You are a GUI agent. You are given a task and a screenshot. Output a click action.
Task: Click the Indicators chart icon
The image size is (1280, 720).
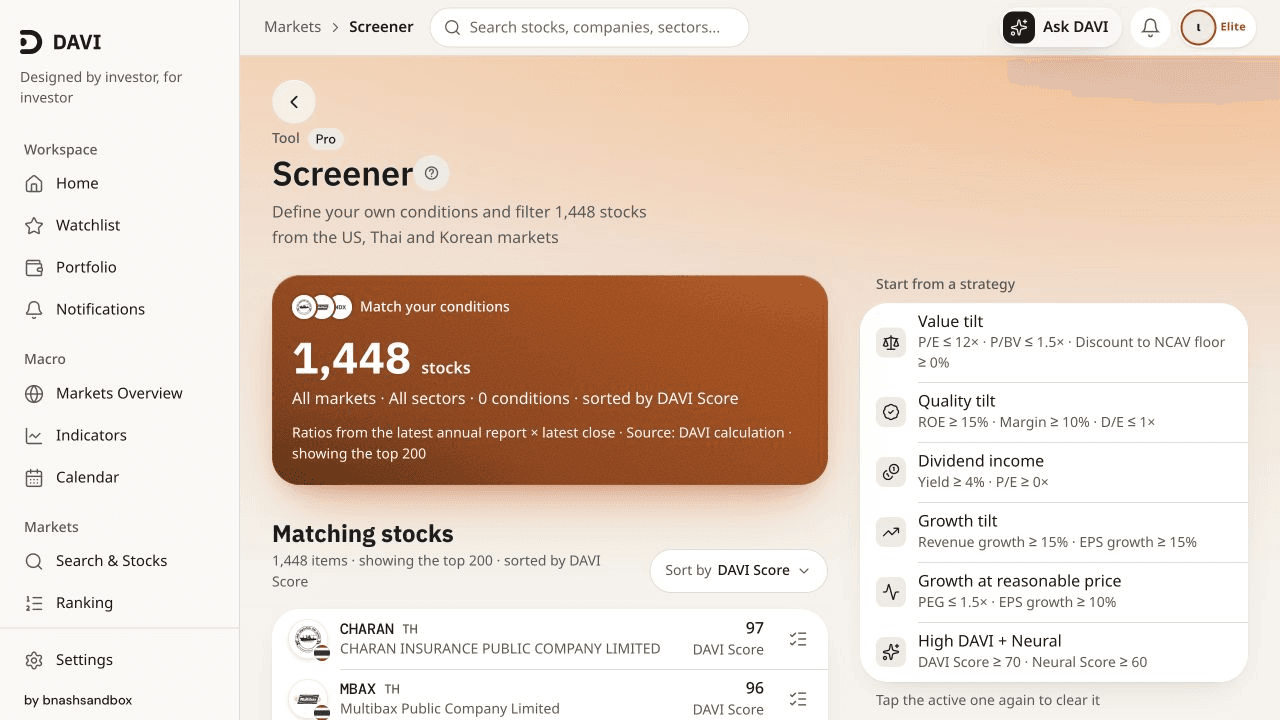tap(34, 435)
